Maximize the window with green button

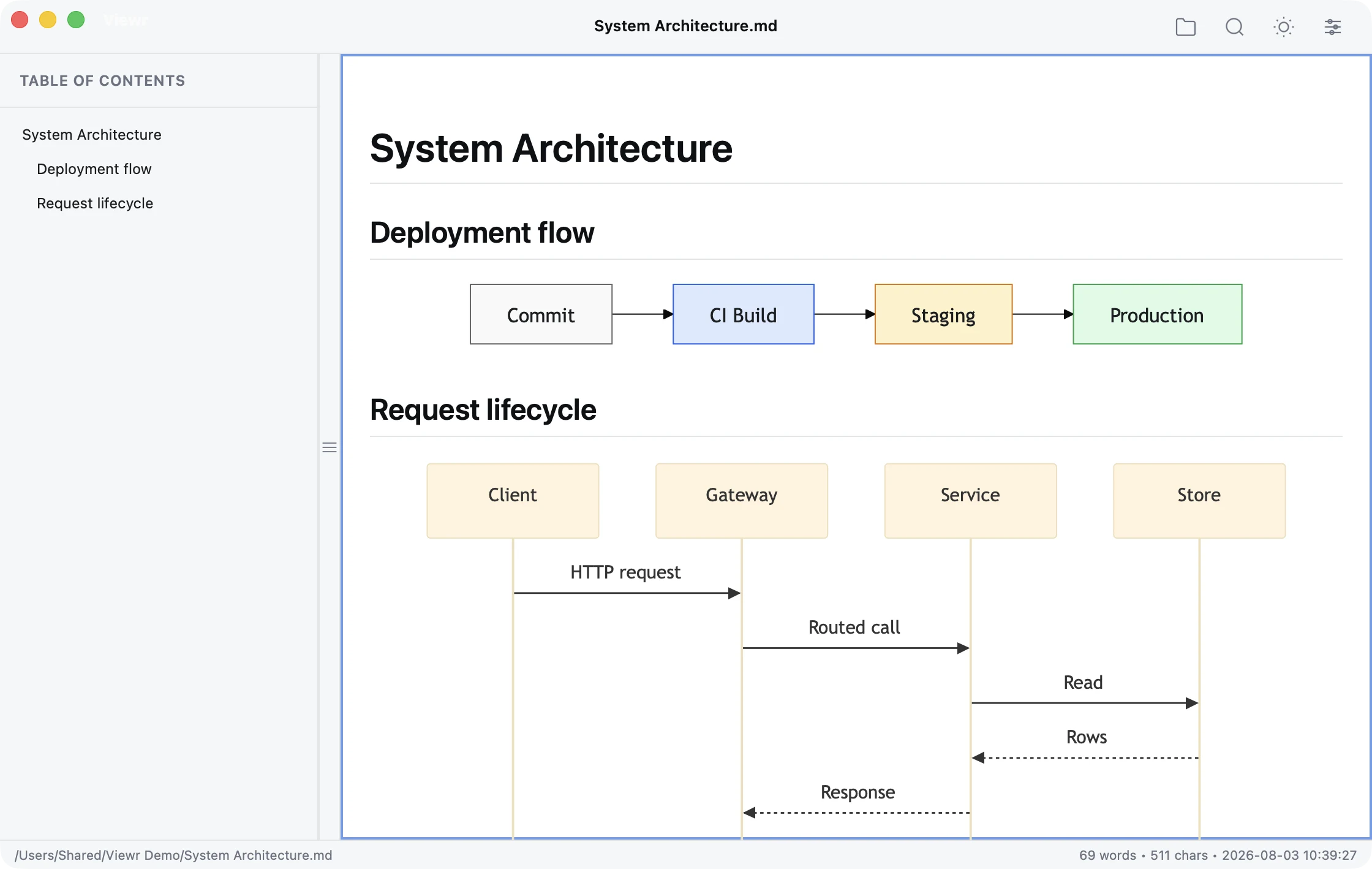pyautogui.click(x=76, y=20)
